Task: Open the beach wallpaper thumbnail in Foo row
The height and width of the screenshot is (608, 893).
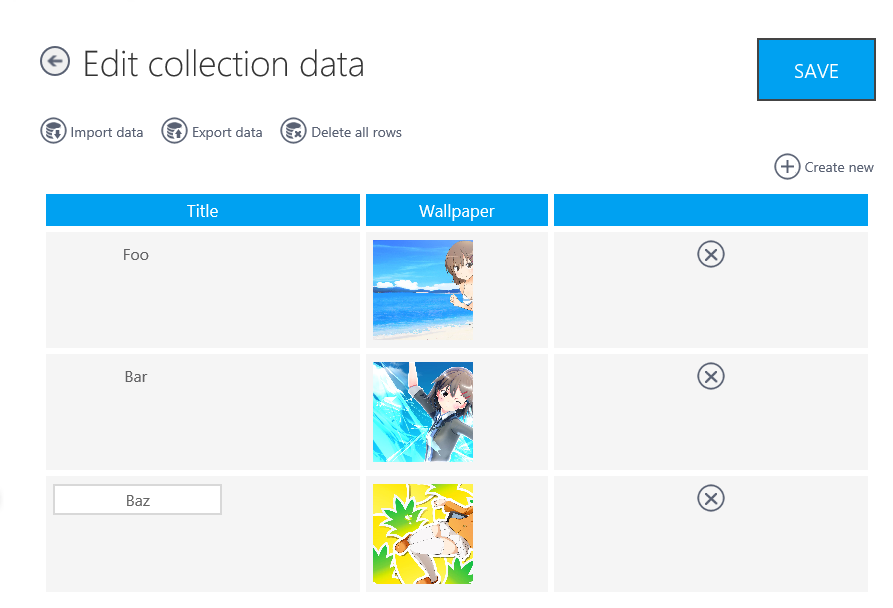Action: click(x=423, y=290)
